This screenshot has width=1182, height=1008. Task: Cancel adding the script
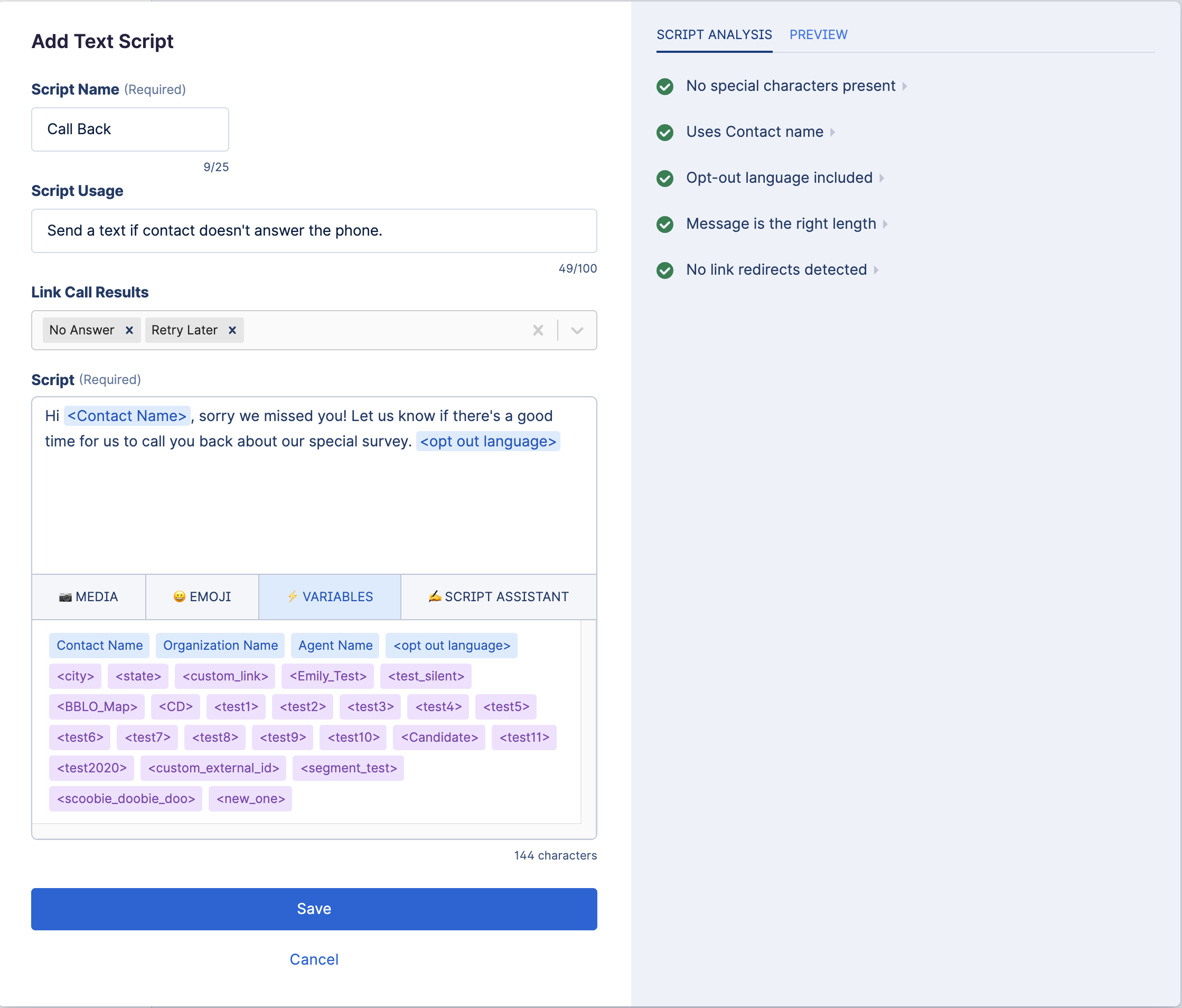click(x=314, y=959)
